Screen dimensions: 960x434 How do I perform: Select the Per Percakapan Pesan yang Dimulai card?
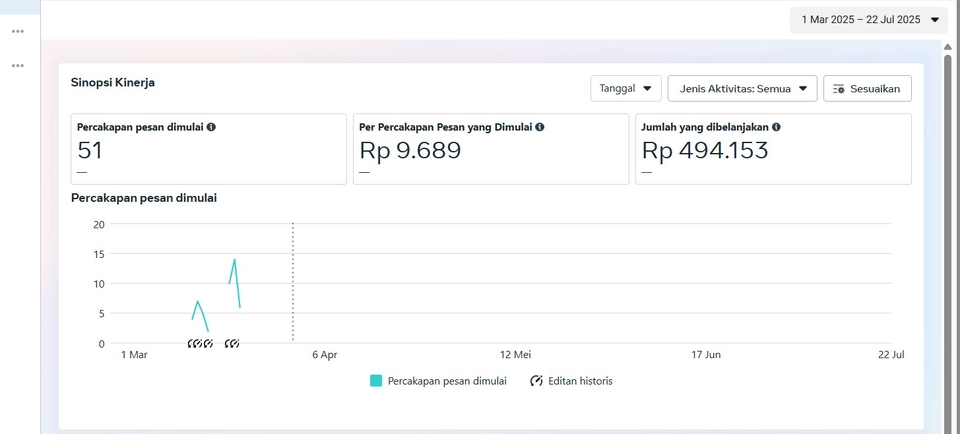pyautogui.click(x=490, y=149)
